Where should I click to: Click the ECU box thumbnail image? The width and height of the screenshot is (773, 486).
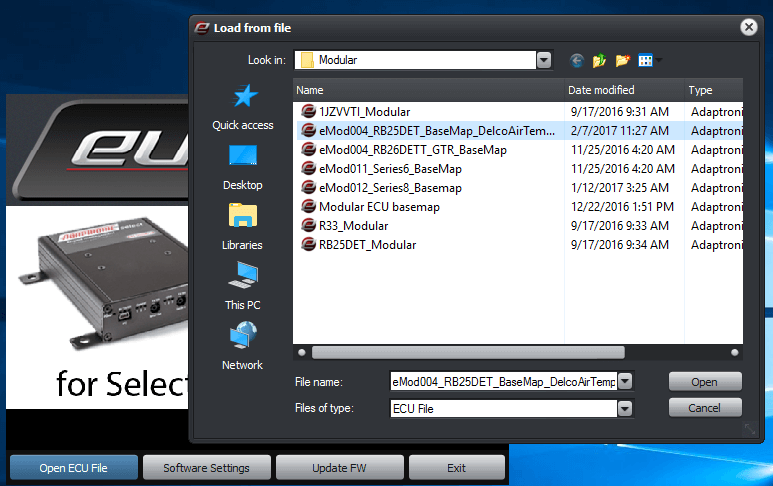[104, 281]
